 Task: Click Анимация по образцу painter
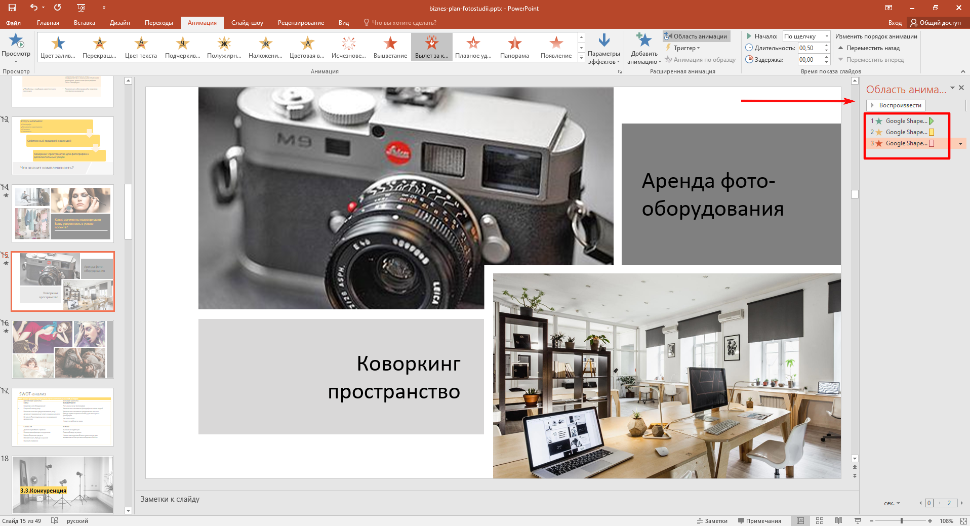pyautogui.click(x=700, y=59)
